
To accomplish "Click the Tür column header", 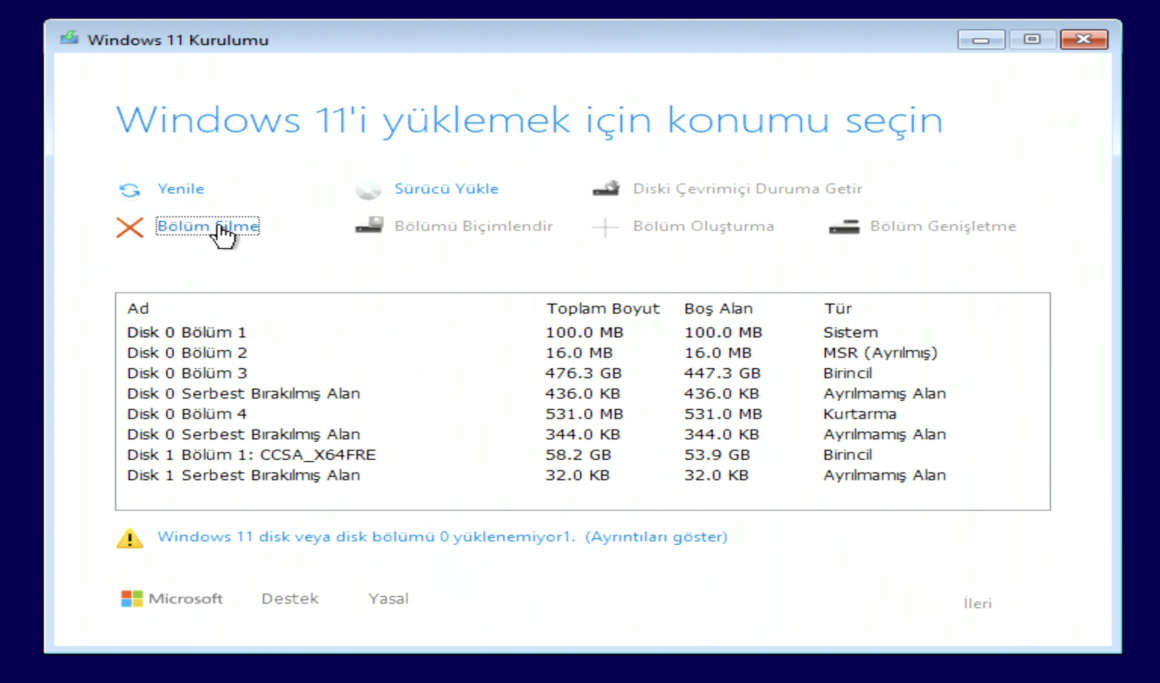I will pyautogui.click(x=837, y=309).
